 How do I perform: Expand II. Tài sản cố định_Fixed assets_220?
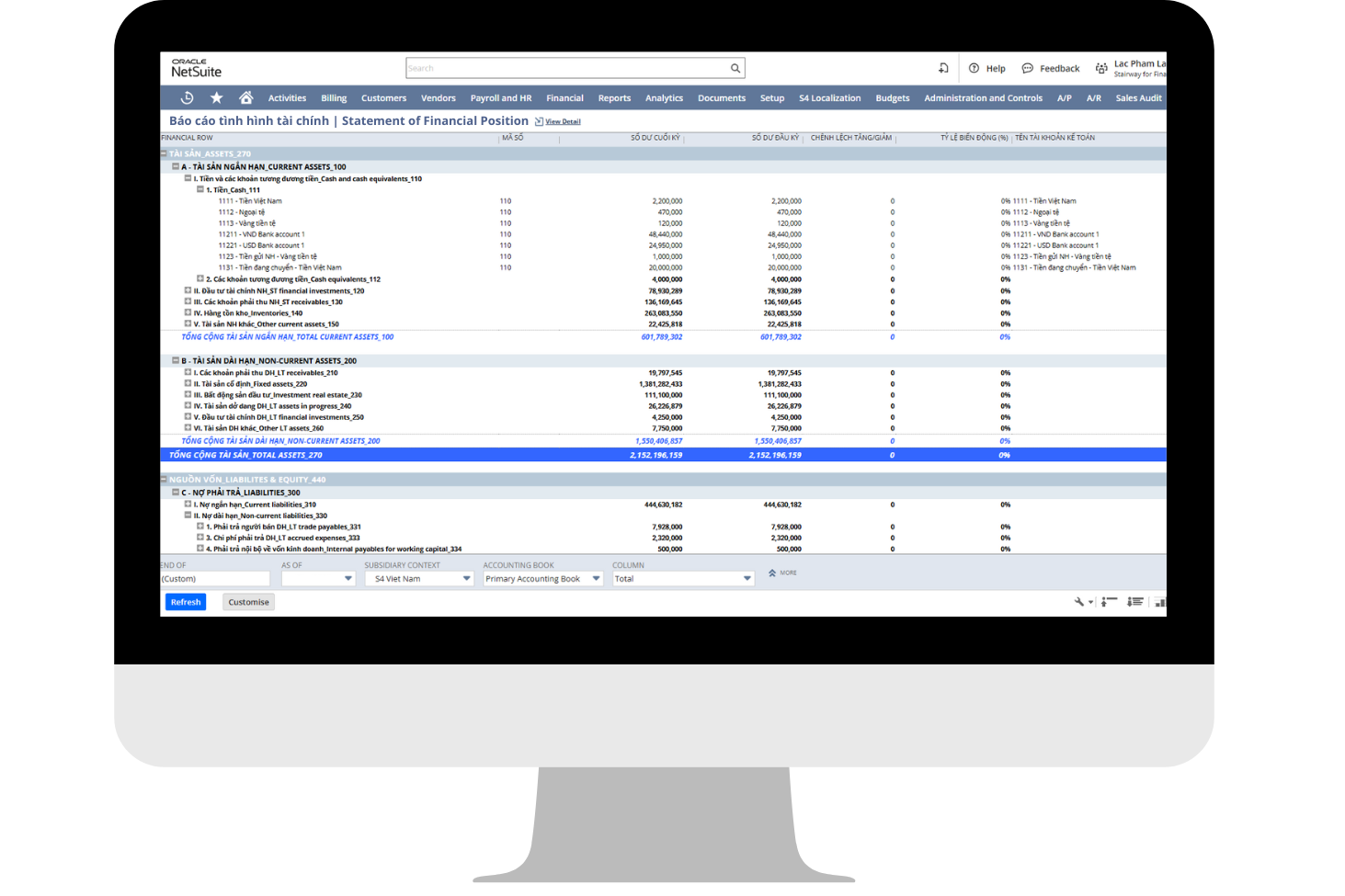(188, 383)
